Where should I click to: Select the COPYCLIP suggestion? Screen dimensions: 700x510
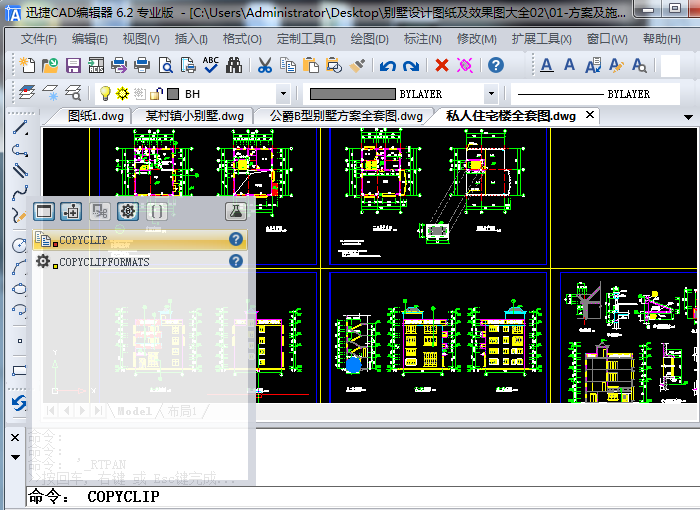click(x=140, y=240)
